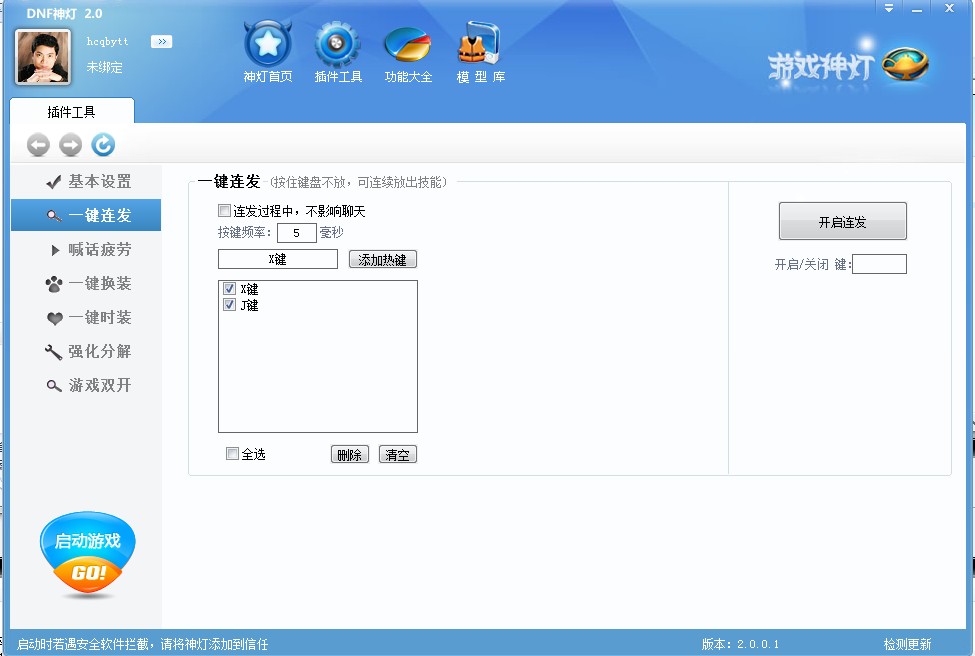
Task: Click the 添加热键 button
Action: pos(382,259)
